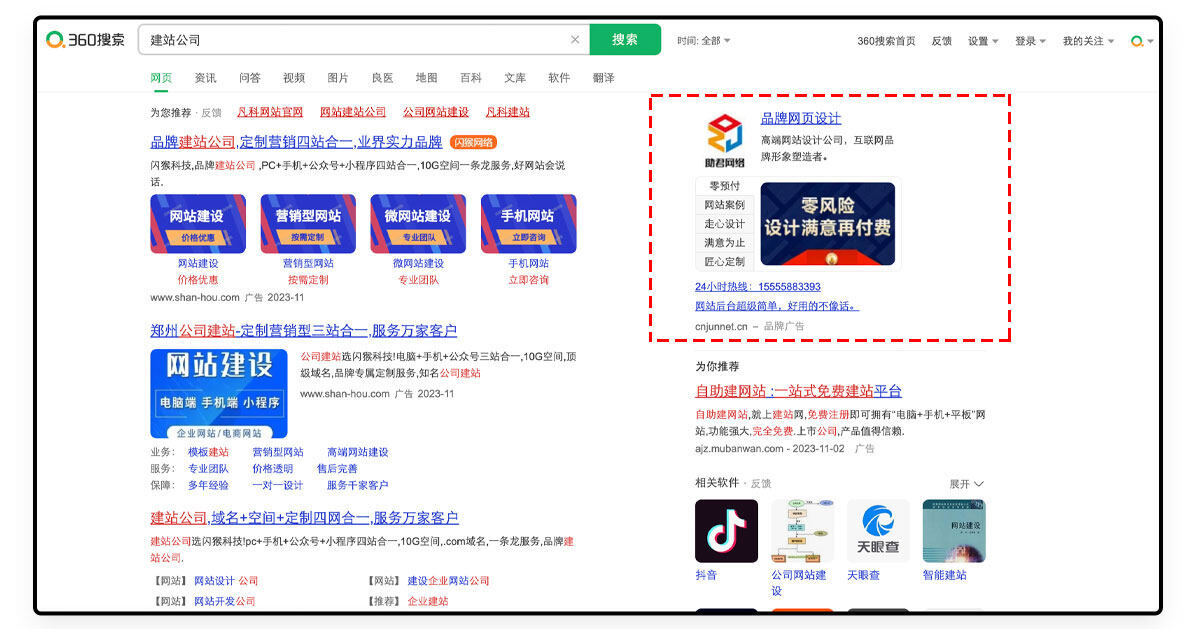This screenshot has width=1200, height=629.
Task: Expand the 设置 dropdown menu
Action: [983, 41]
